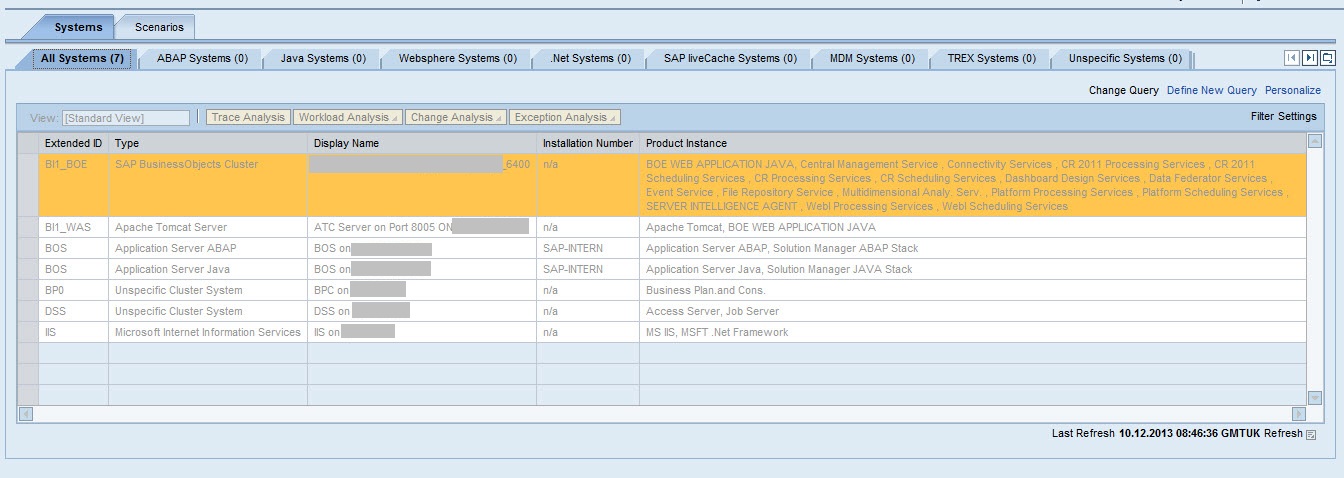This screenshot has width=1344, height=478.
Task: Jump to the last tab with the arrow icon
Action: click(x=1309, y=58)
